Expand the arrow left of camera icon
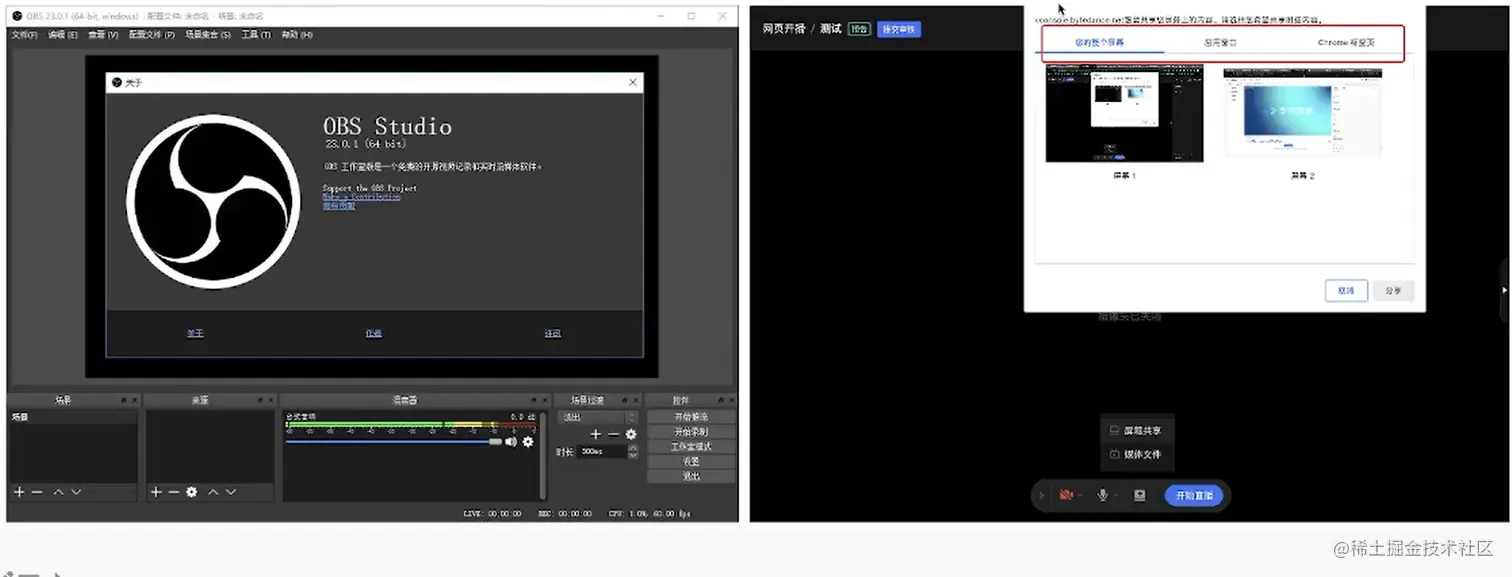Image resolution: width=1512 pixels, height=577 pixels. [x=1041, y=495]
